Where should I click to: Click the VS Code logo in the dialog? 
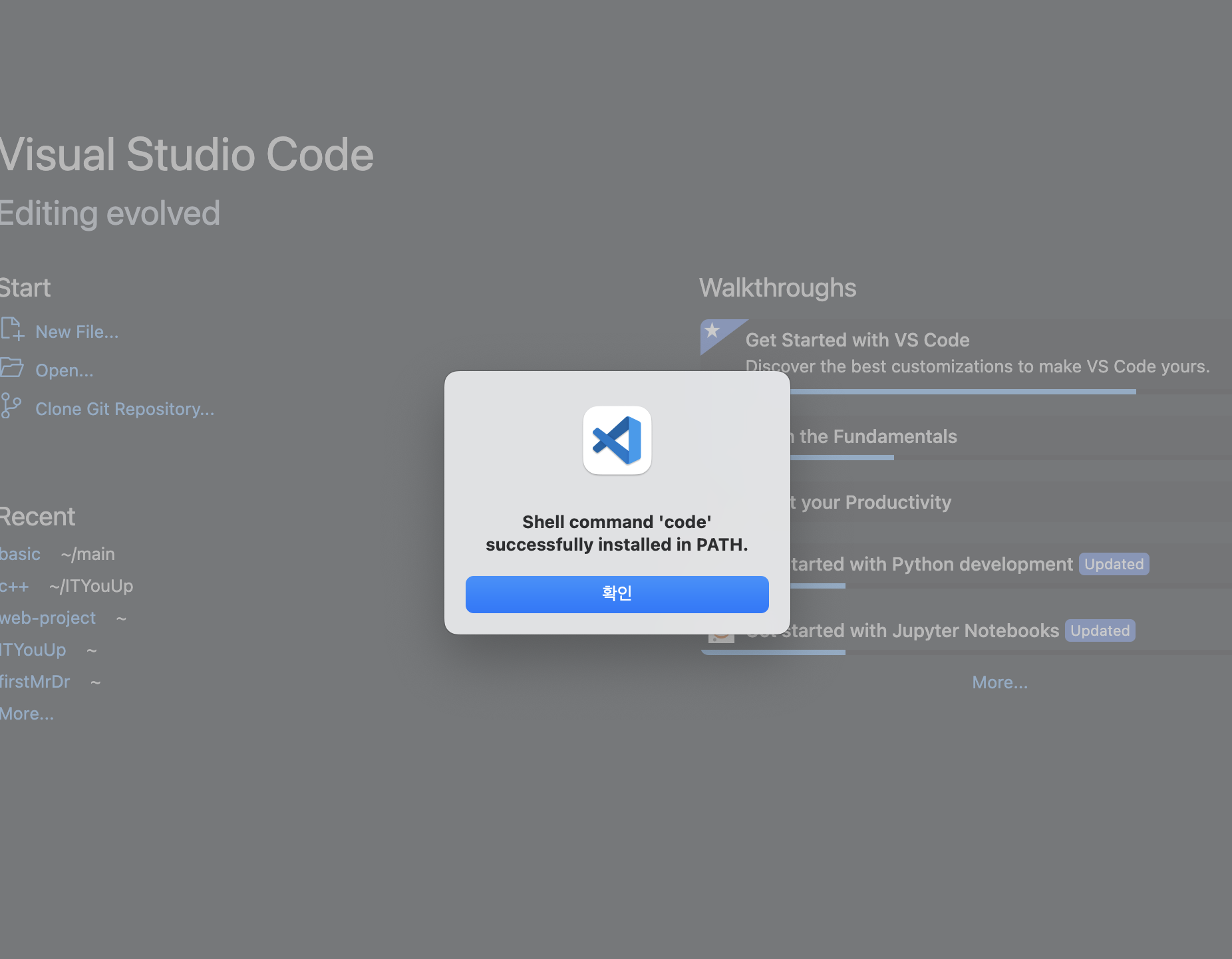click(617, 440)
